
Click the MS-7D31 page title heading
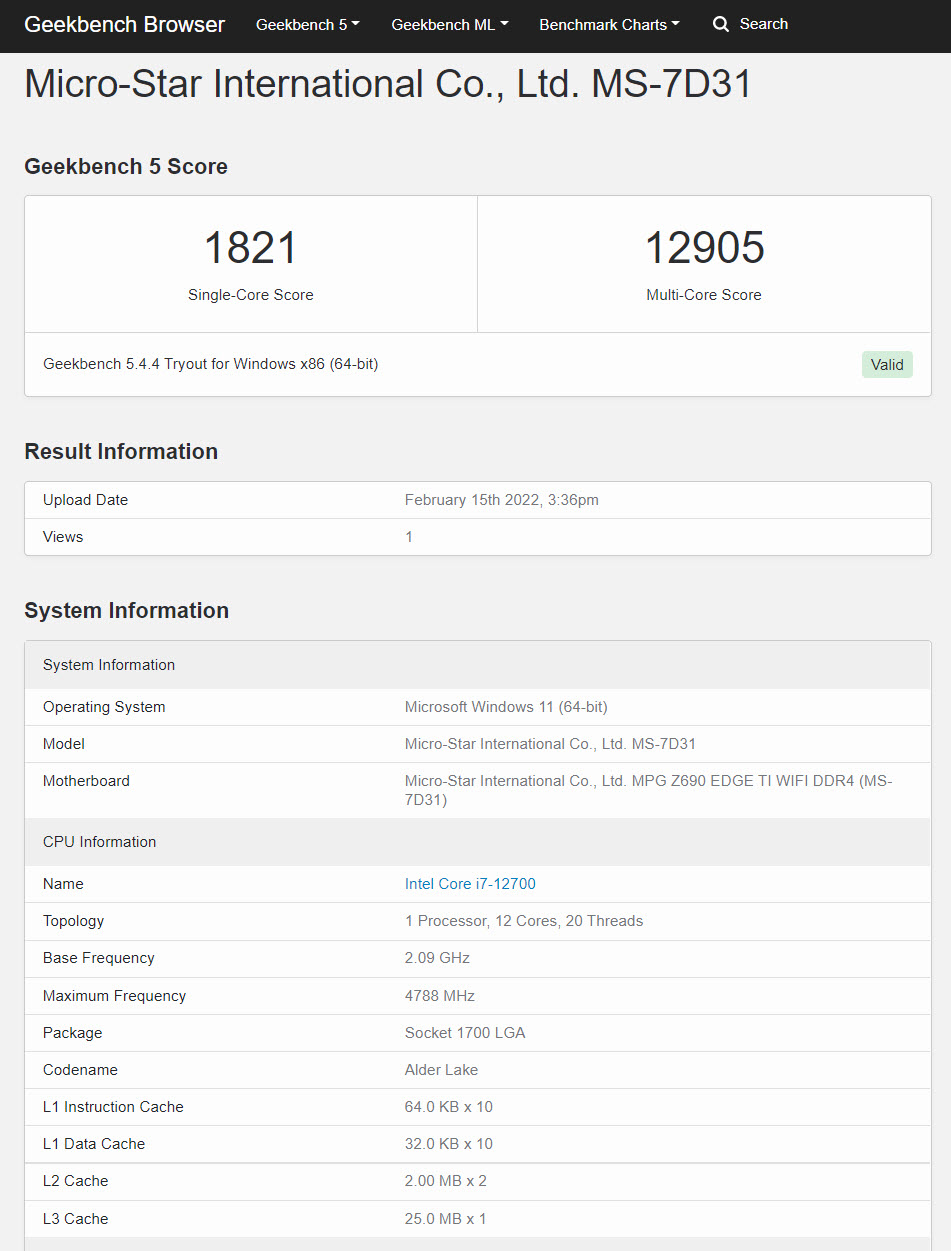pos(387,84)
